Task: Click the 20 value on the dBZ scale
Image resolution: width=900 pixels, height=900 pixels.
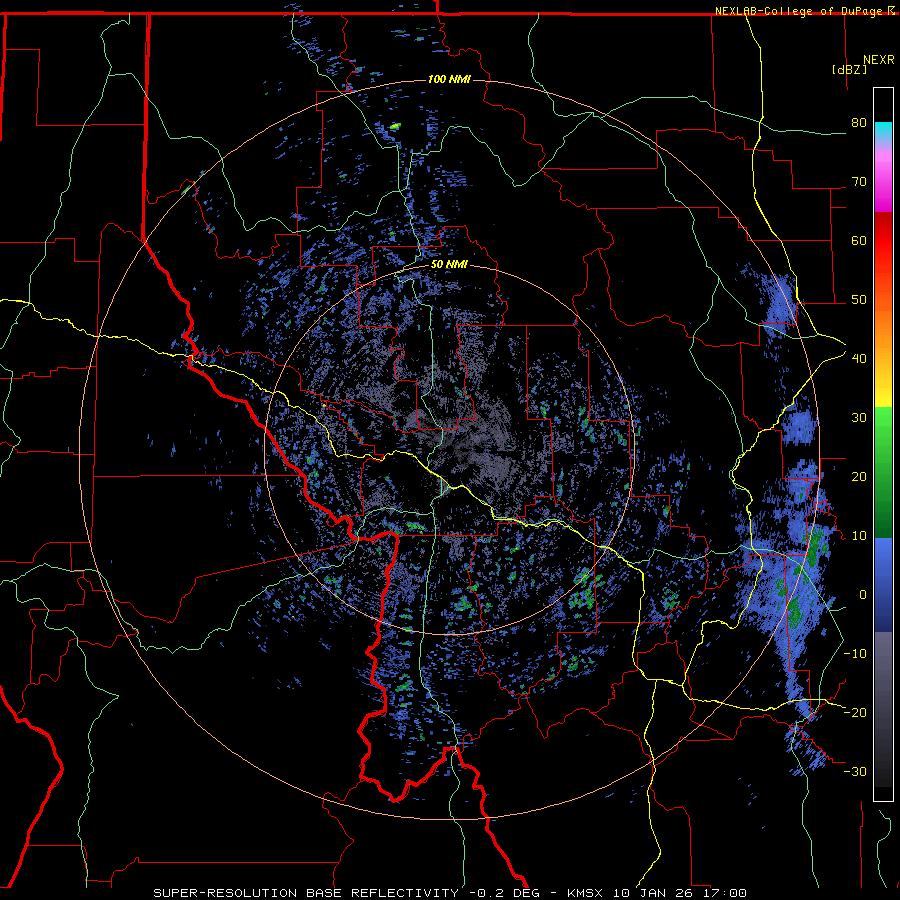Action: coord(859,476)
